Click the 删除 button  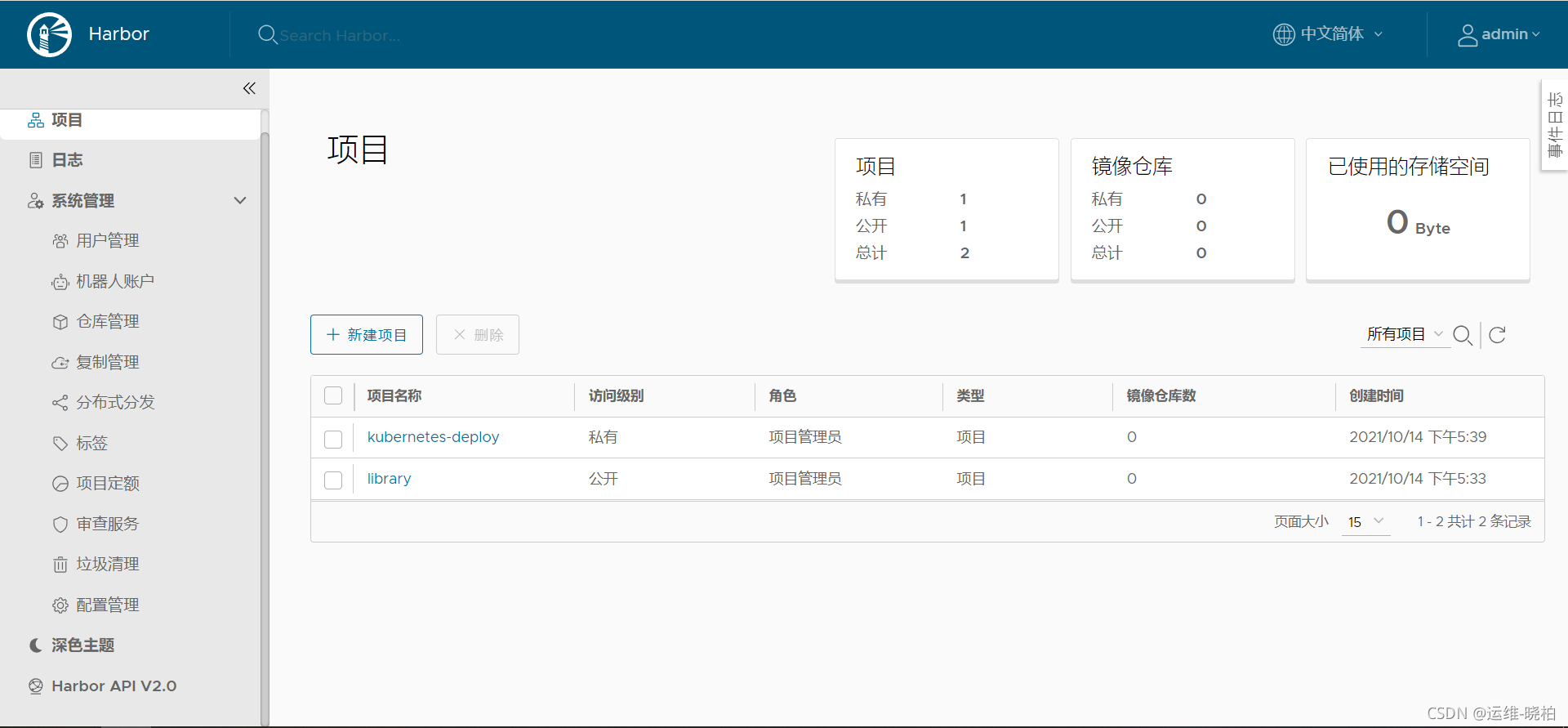(478, 334)
